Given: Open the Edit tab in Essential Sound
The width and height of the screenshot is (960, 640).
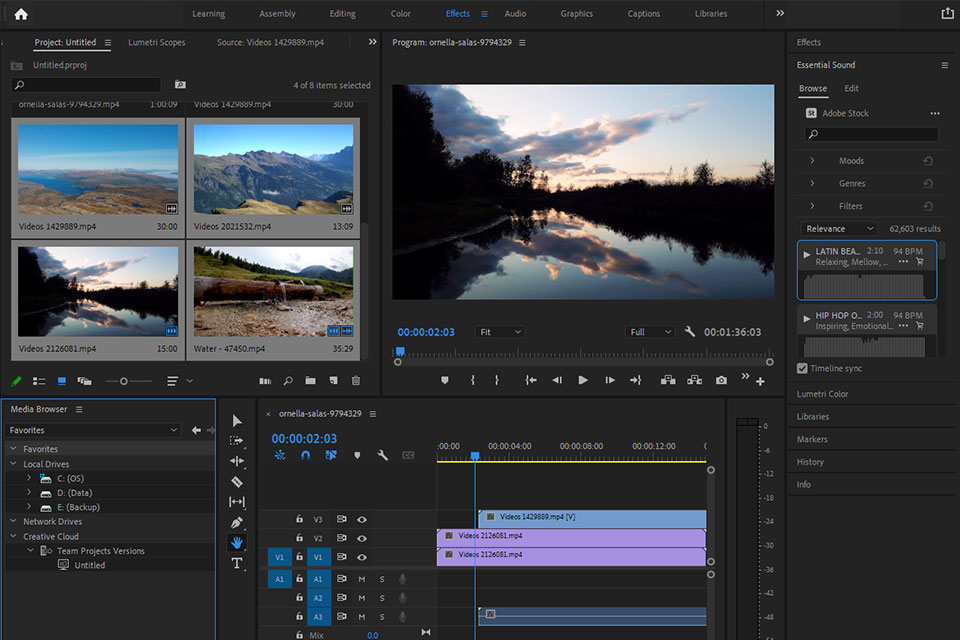Looking at the screenshot, I should [x=851, y=89].
